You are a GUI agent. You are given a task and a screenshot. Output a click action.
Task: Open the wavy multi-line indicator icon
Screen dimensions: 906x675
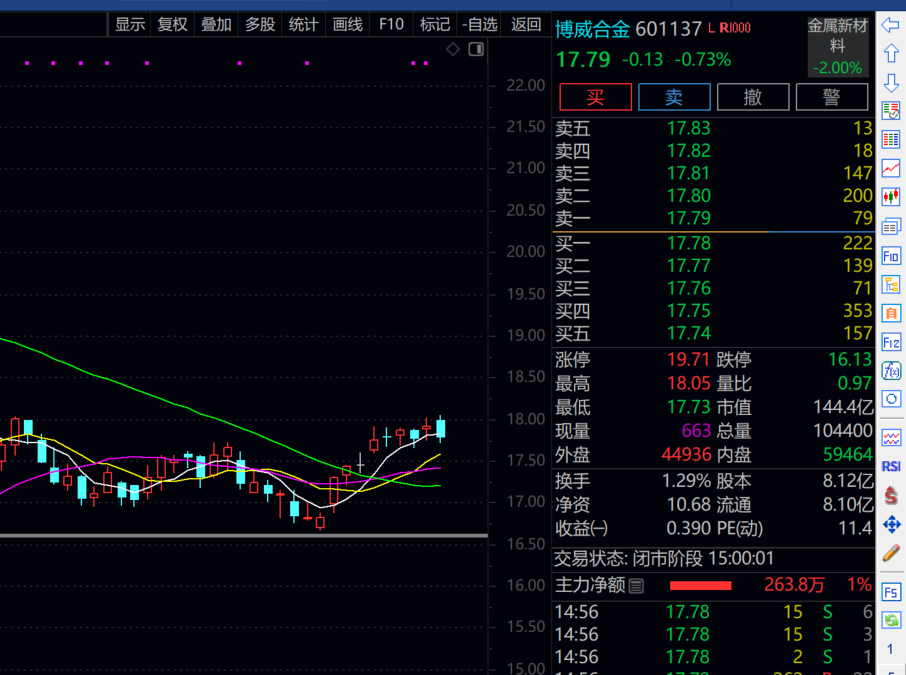[890, 437]
